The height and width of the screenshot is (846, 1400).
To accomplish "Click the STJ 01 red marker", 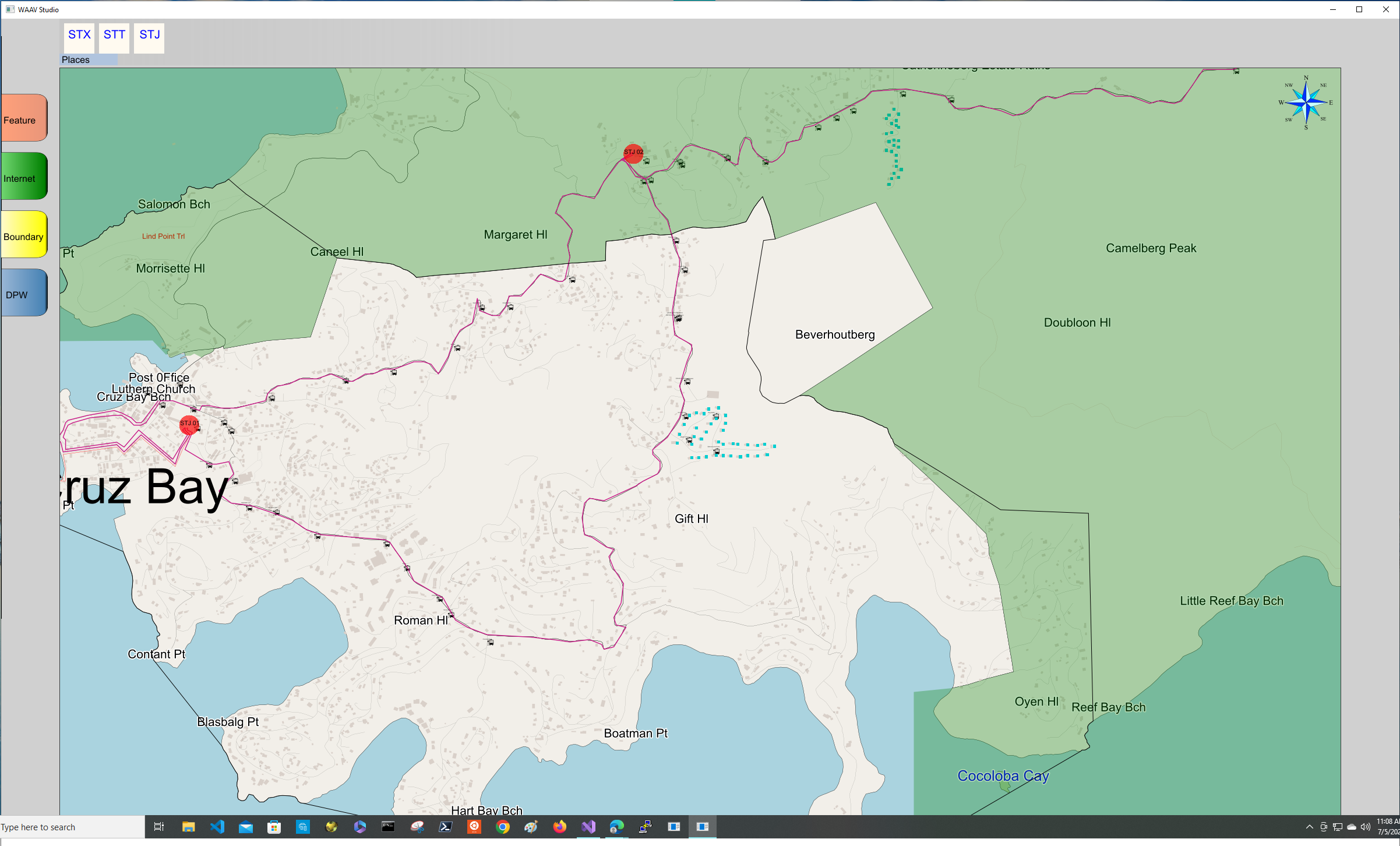I will pyautogui.click(x=189, y=425).
